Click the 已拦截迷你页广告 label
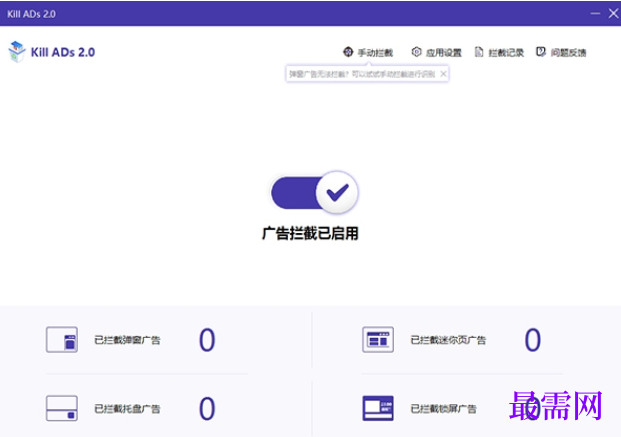Viewport: 621px width, 437px height. click(448, 340)
